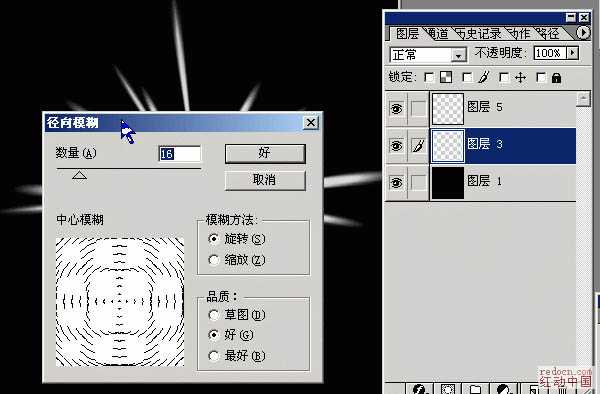Select the 缩放 (Z) blur method radio
The width and height of the screenshot is (600, 394).
pos(214,260)
